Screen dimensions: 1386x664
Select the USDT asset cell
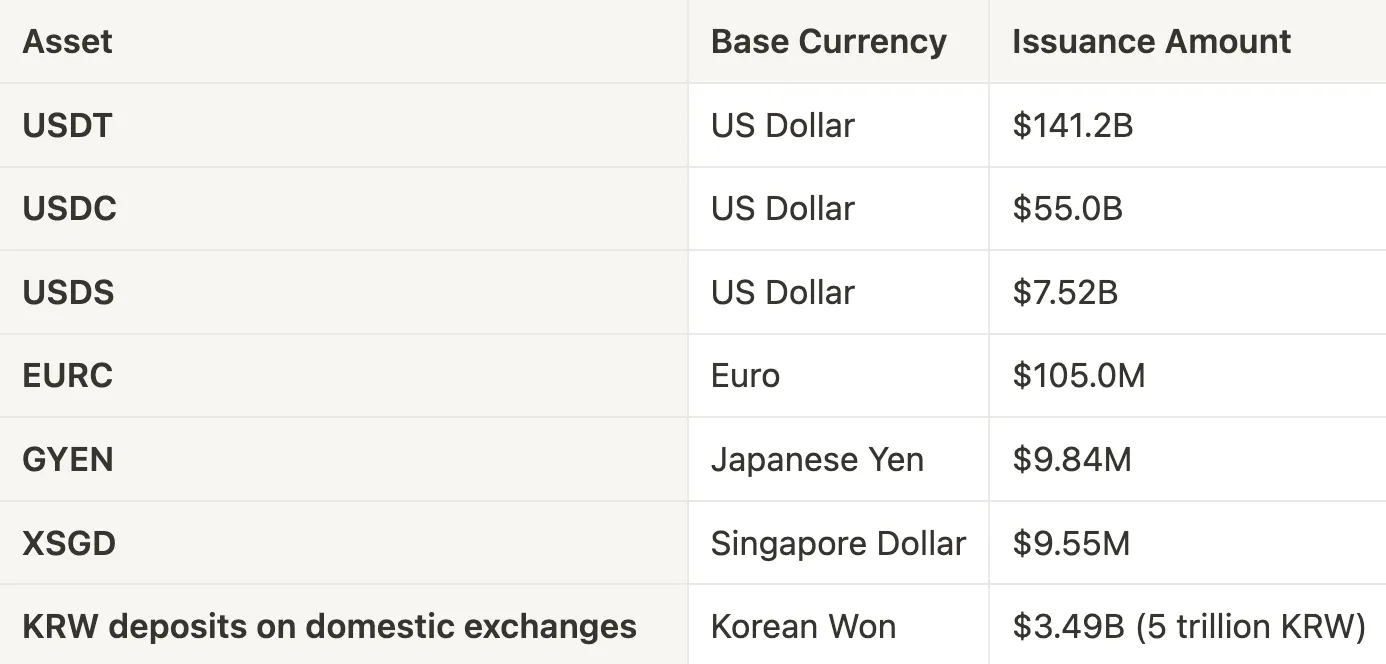[344, 125]
